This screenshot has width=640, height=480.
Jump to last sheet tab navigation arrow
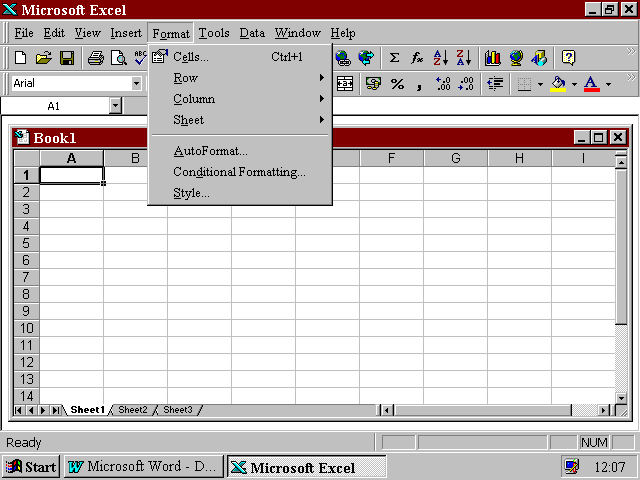56,410
